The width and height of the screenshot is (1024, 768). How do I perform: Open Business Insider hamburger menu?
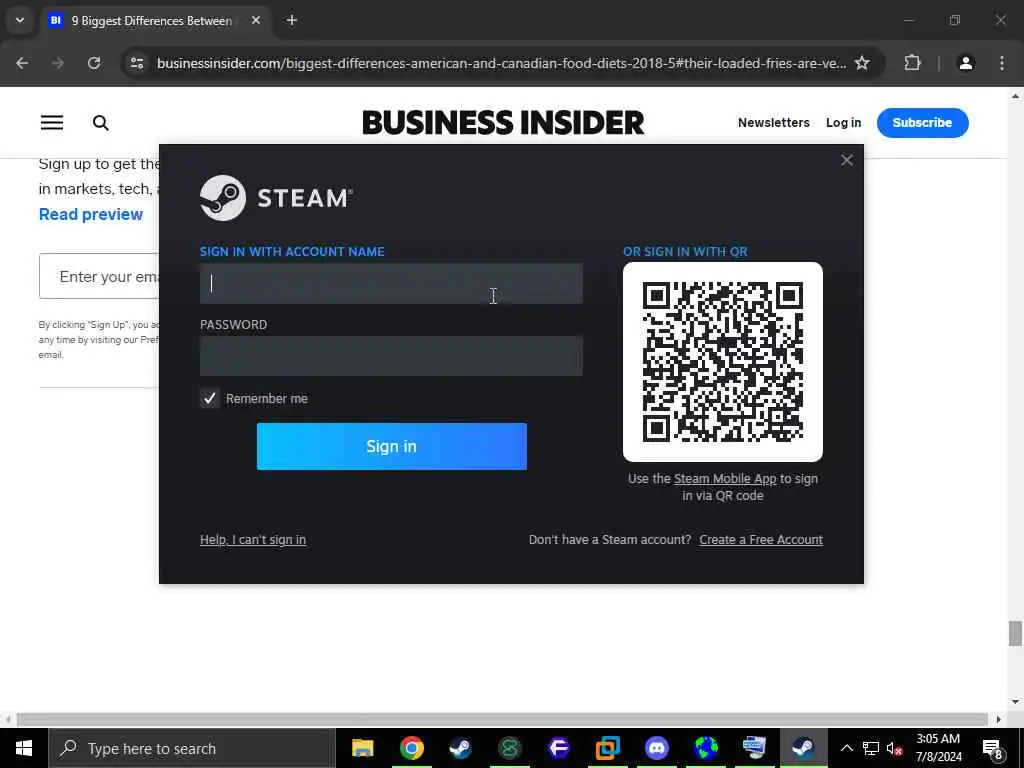click(x=52, y=123)
